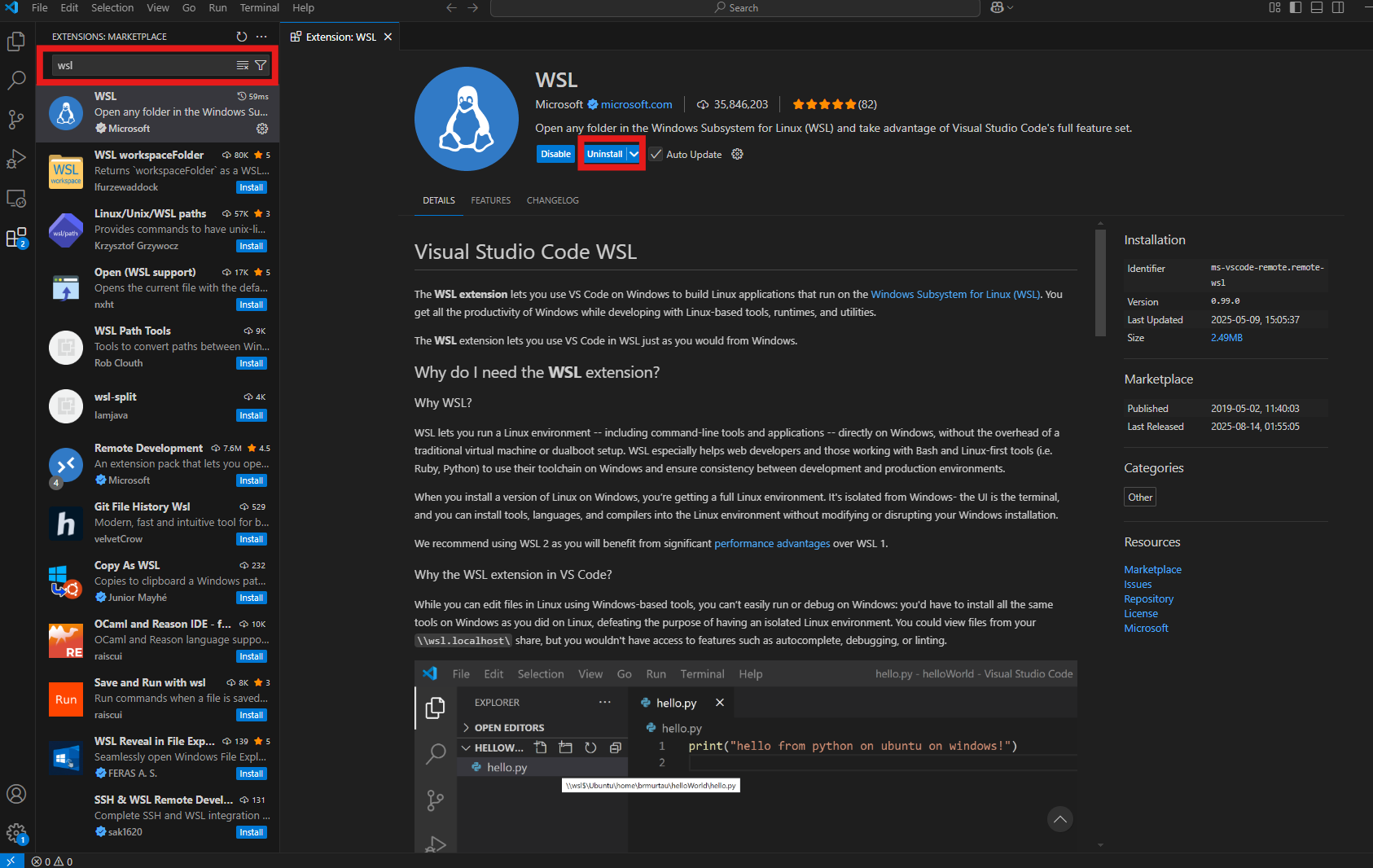Screen dimensions: 1373x868
Task: Open Repository link under Resources
Action: (1148, 598)
